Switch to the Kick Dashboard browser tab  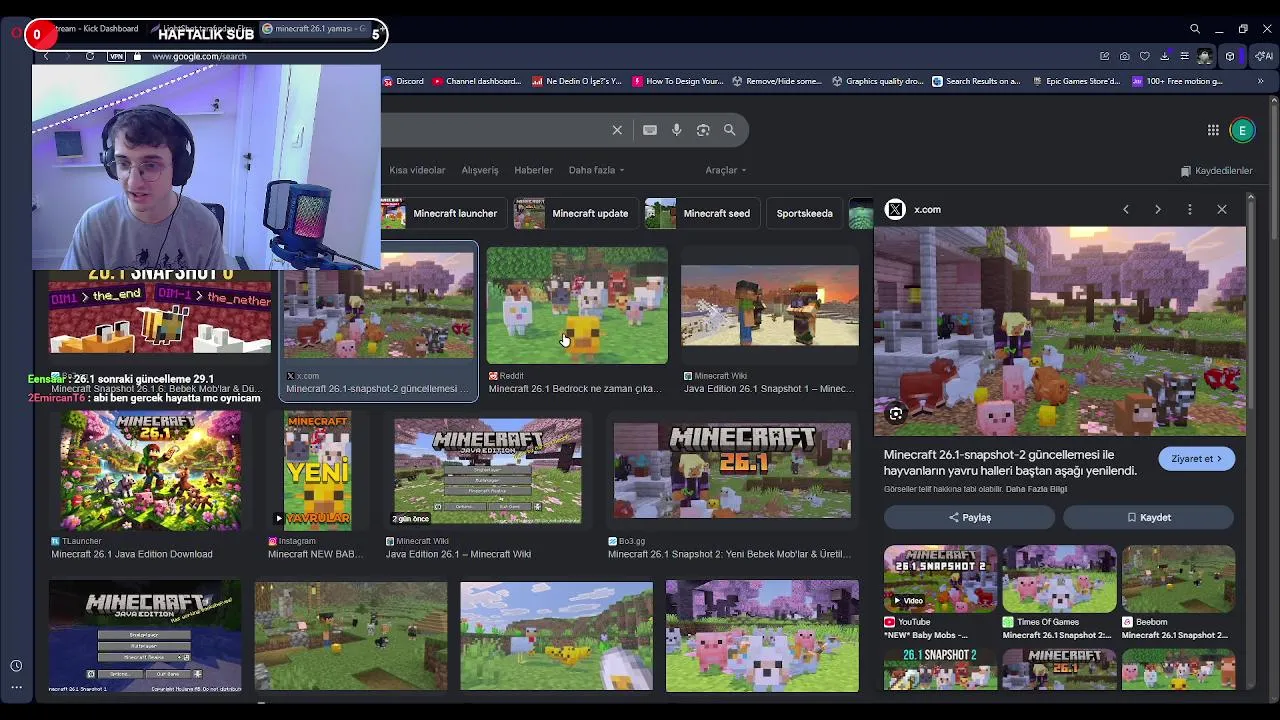click(95, 29)
